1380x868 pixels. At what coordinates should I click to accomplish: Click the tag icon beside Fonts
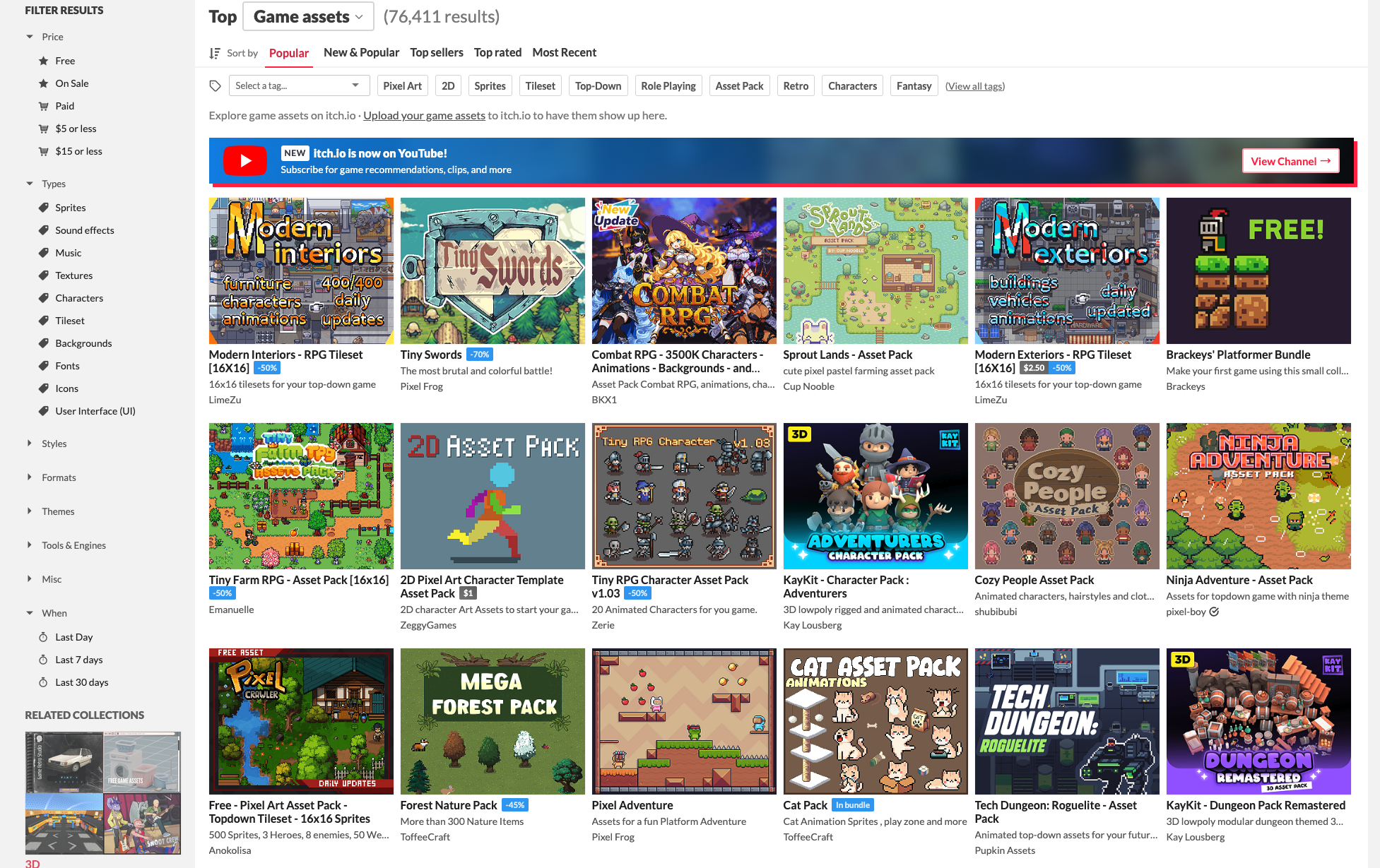pyautogui.click(x=44, y=366)
